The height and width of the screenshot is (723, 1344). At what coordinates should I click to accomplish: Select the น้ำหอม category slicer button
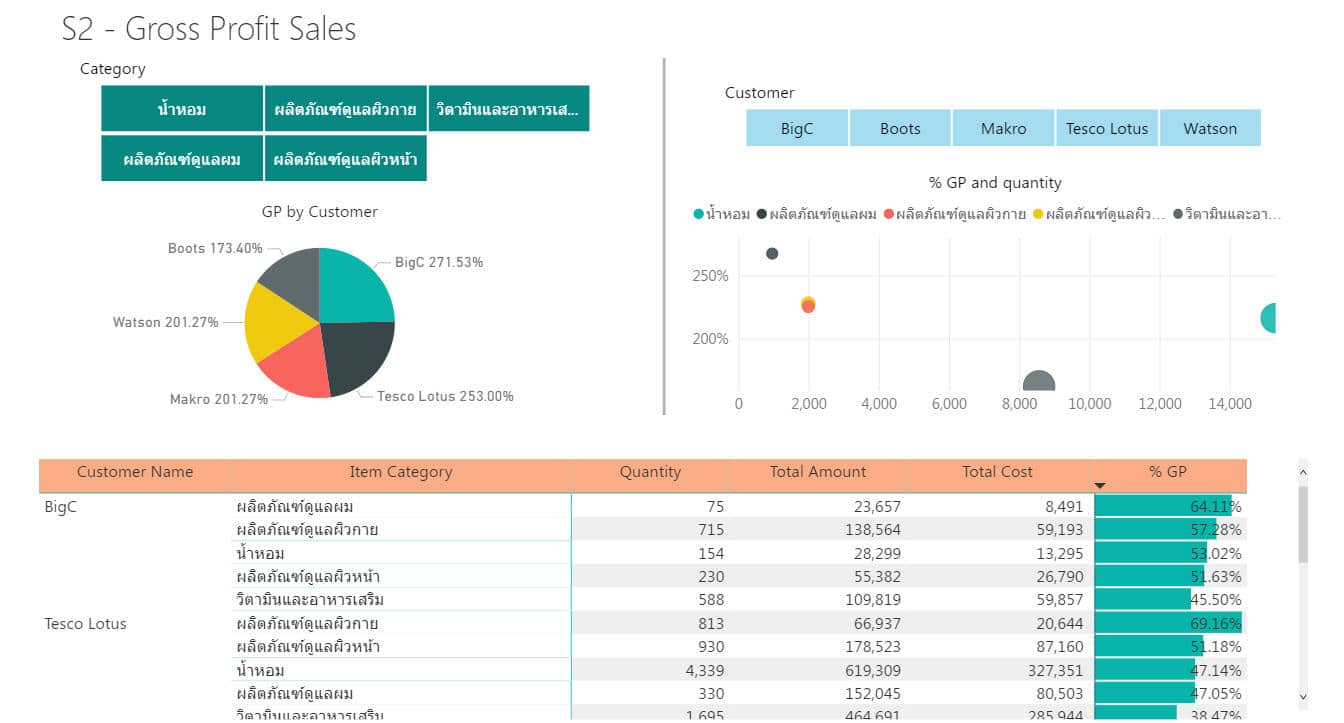click(182, 109)
